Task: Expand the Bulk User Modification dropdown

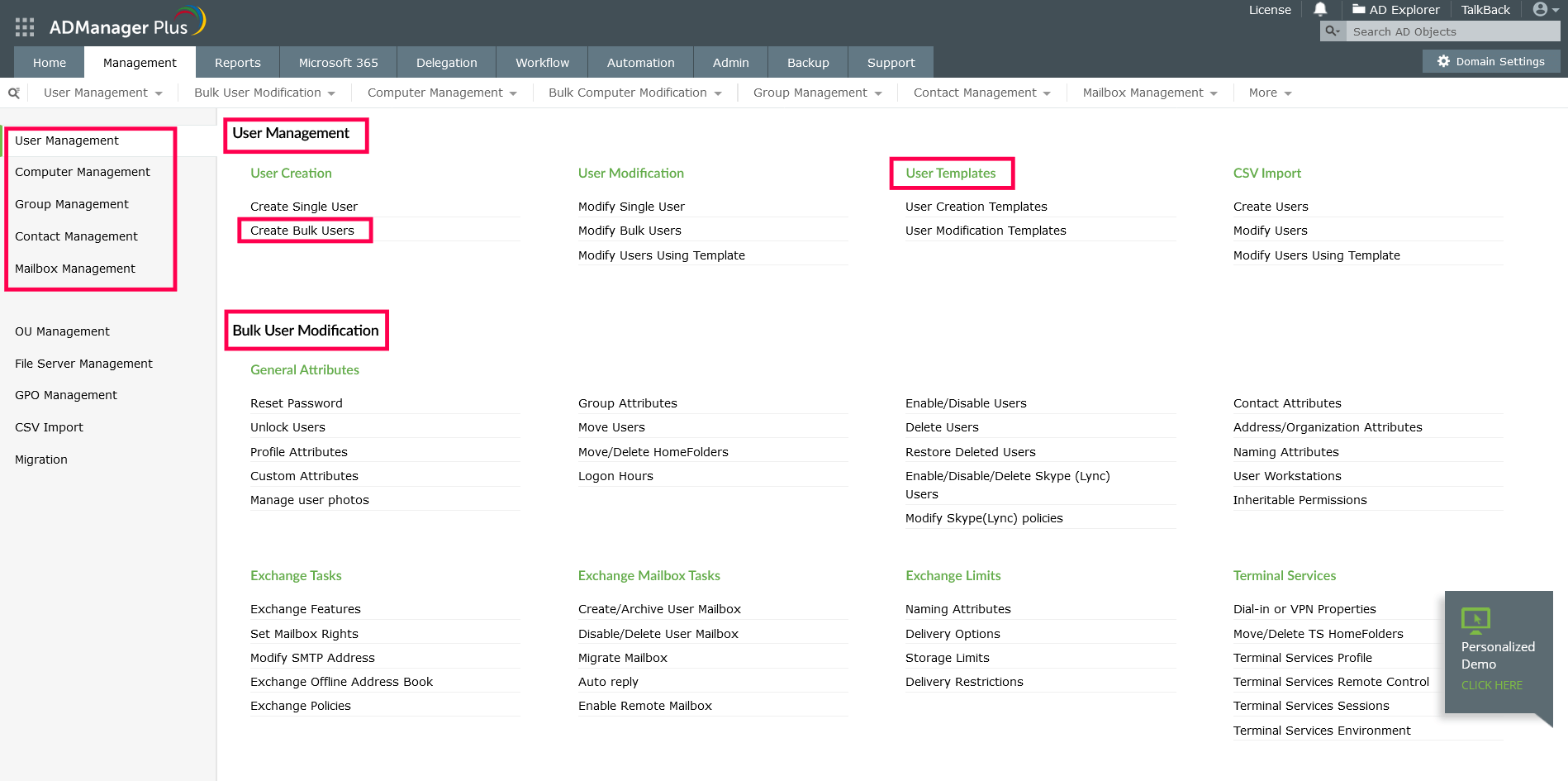Action: point(264,93)
